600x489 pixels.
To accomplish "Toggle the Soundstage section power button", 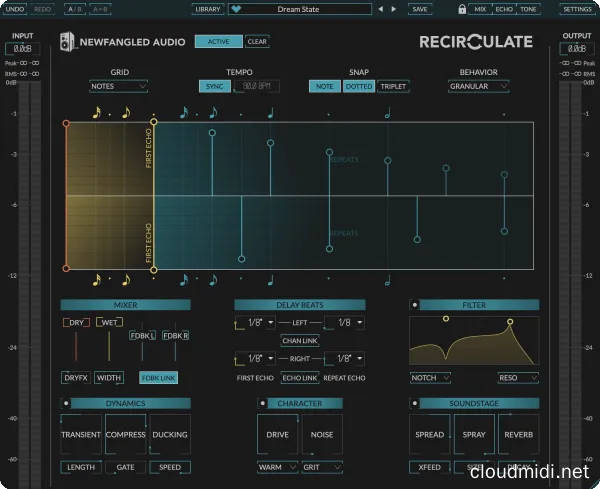I will point(414,403).
